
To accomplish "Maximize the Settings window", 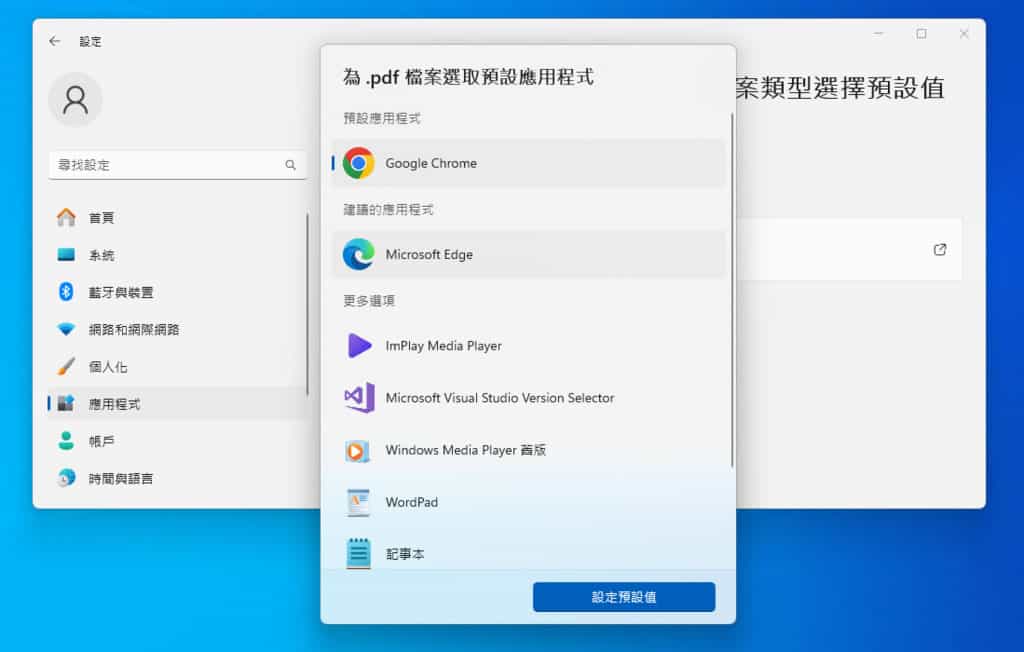I will pyautogui.click(x=921, y=33).
